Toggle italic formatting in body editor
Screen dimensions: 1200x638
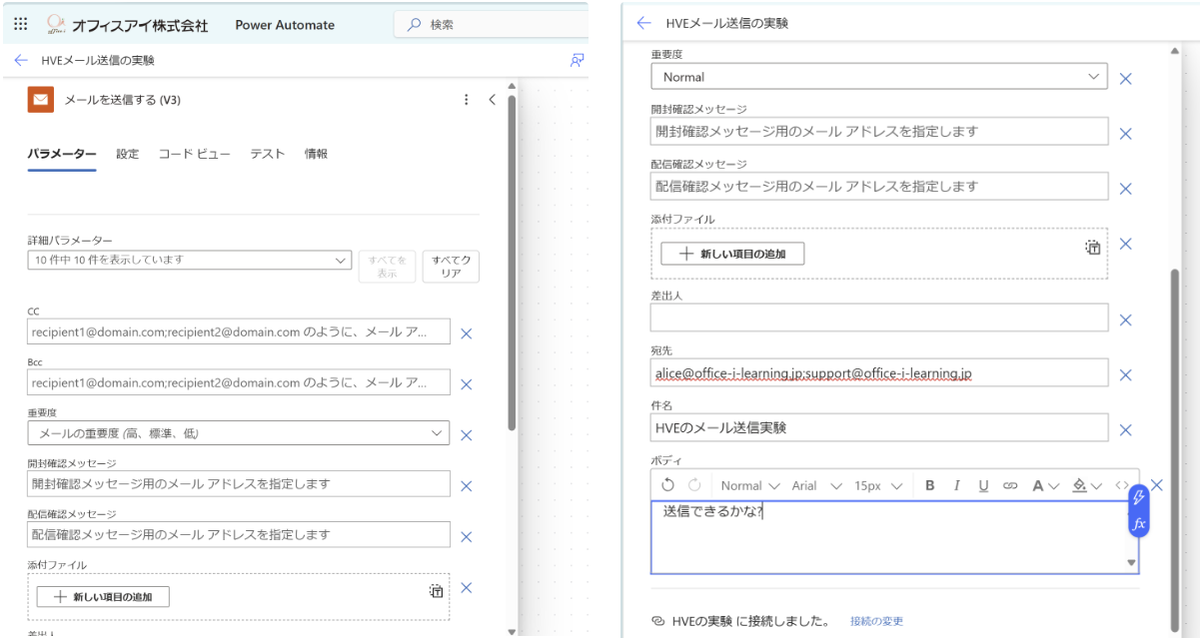click(957, 485)
